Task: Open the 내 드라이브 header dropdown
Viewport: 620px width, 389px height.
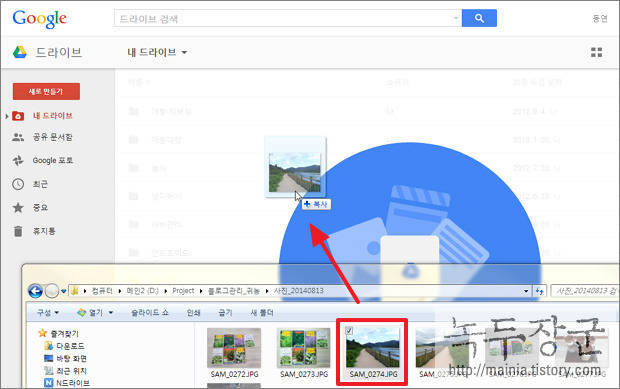Action: point(157,52)
